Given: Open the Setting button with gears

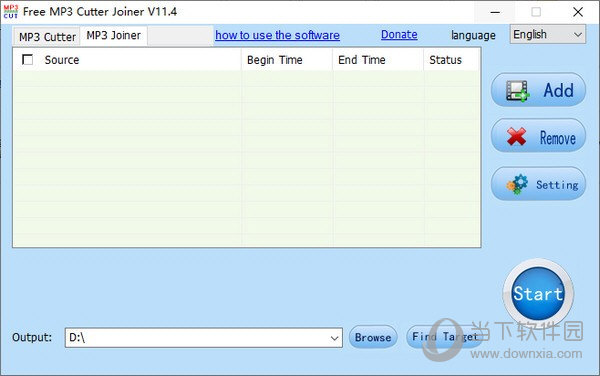Looking at the screenshot, I should click(x=538, y=184).
